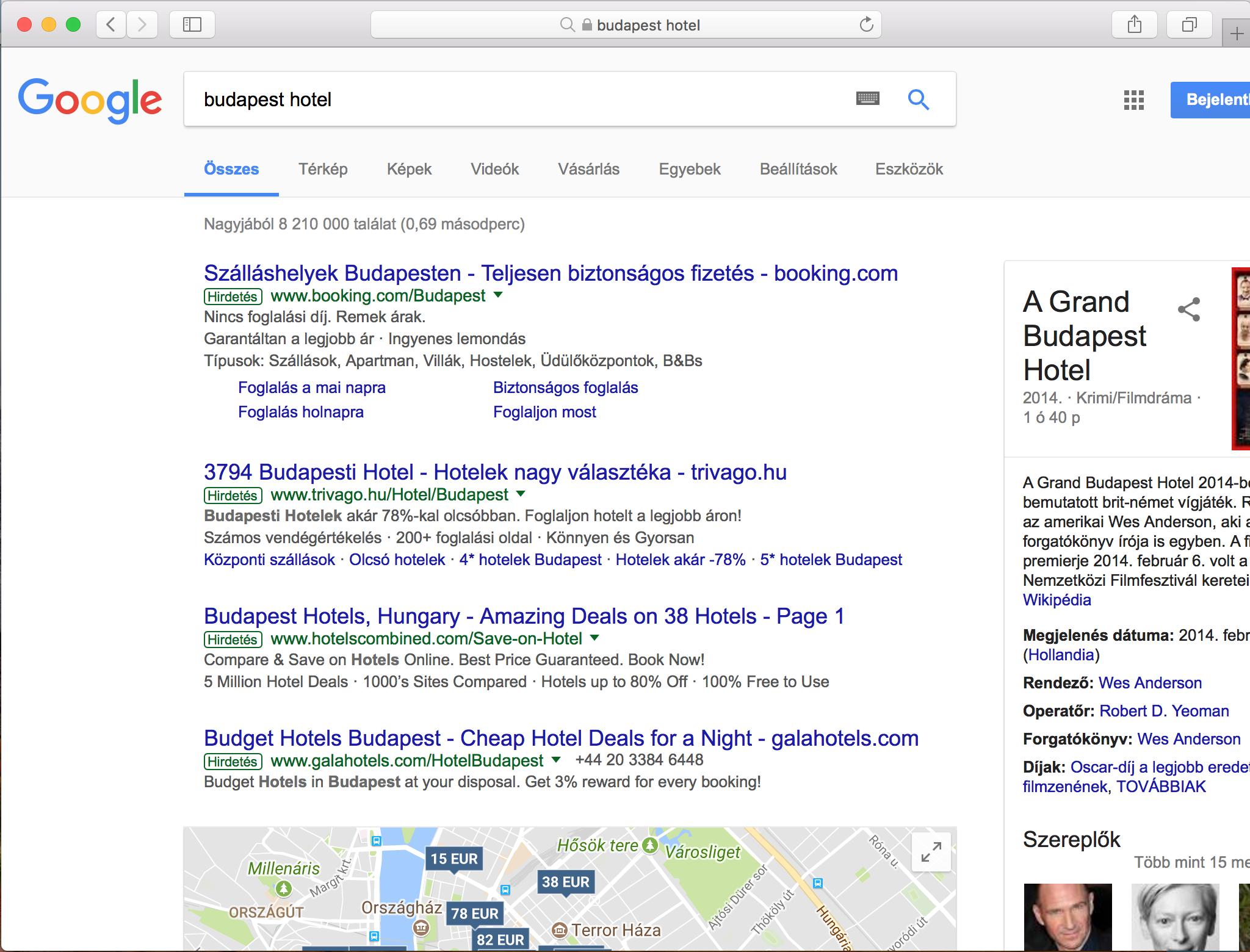Open the Eszközök search tools
This screenshot has width=1250, height=952.
pos(909,169)
